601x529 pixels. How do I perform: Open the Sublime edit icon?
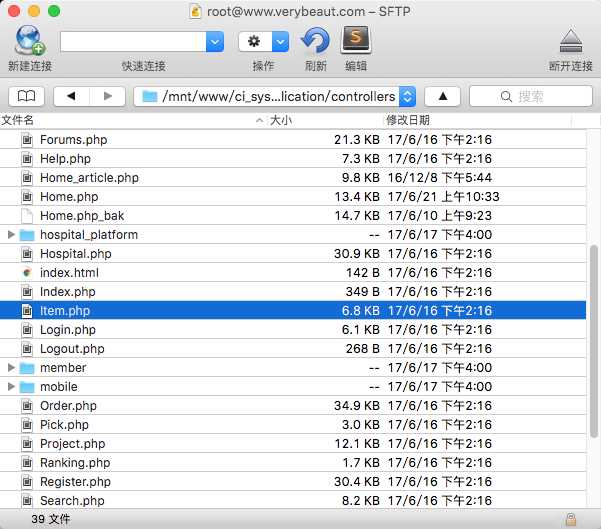tap(356, 39)
